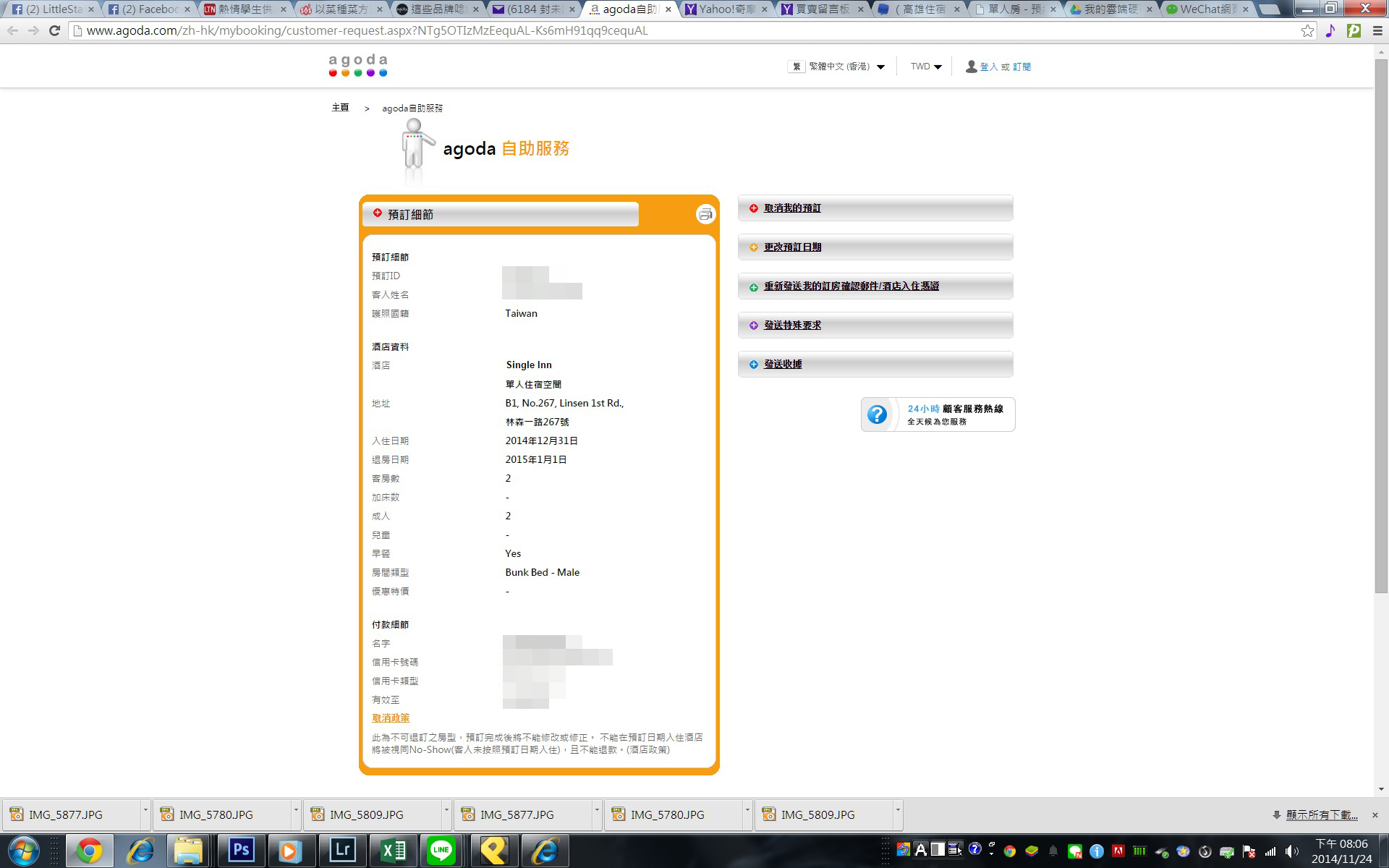The image size is (1389, 868).
Task: Click the agoda logo
Action: coord(358,65)
